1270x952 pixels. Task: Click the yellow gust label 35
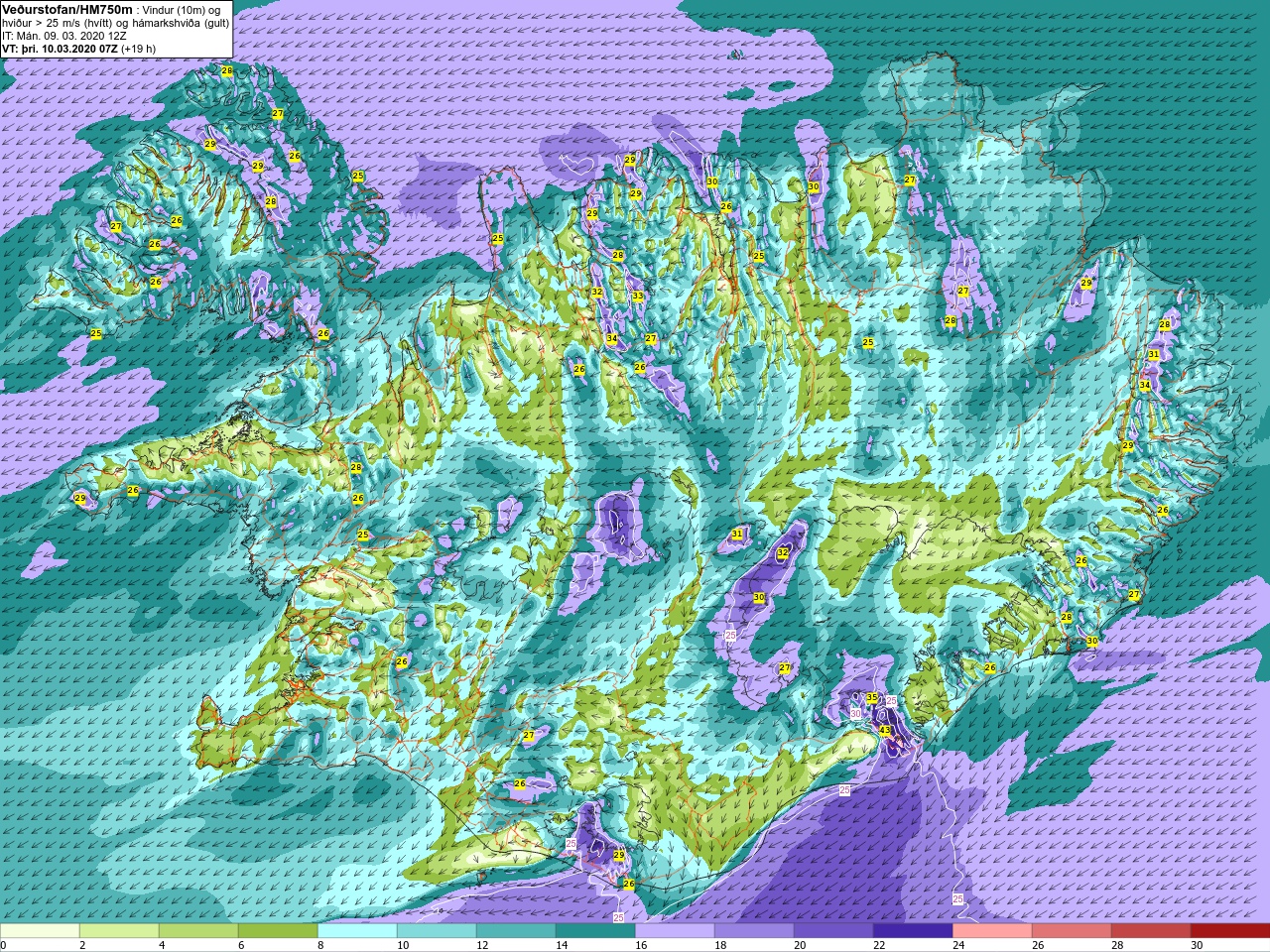872,698
